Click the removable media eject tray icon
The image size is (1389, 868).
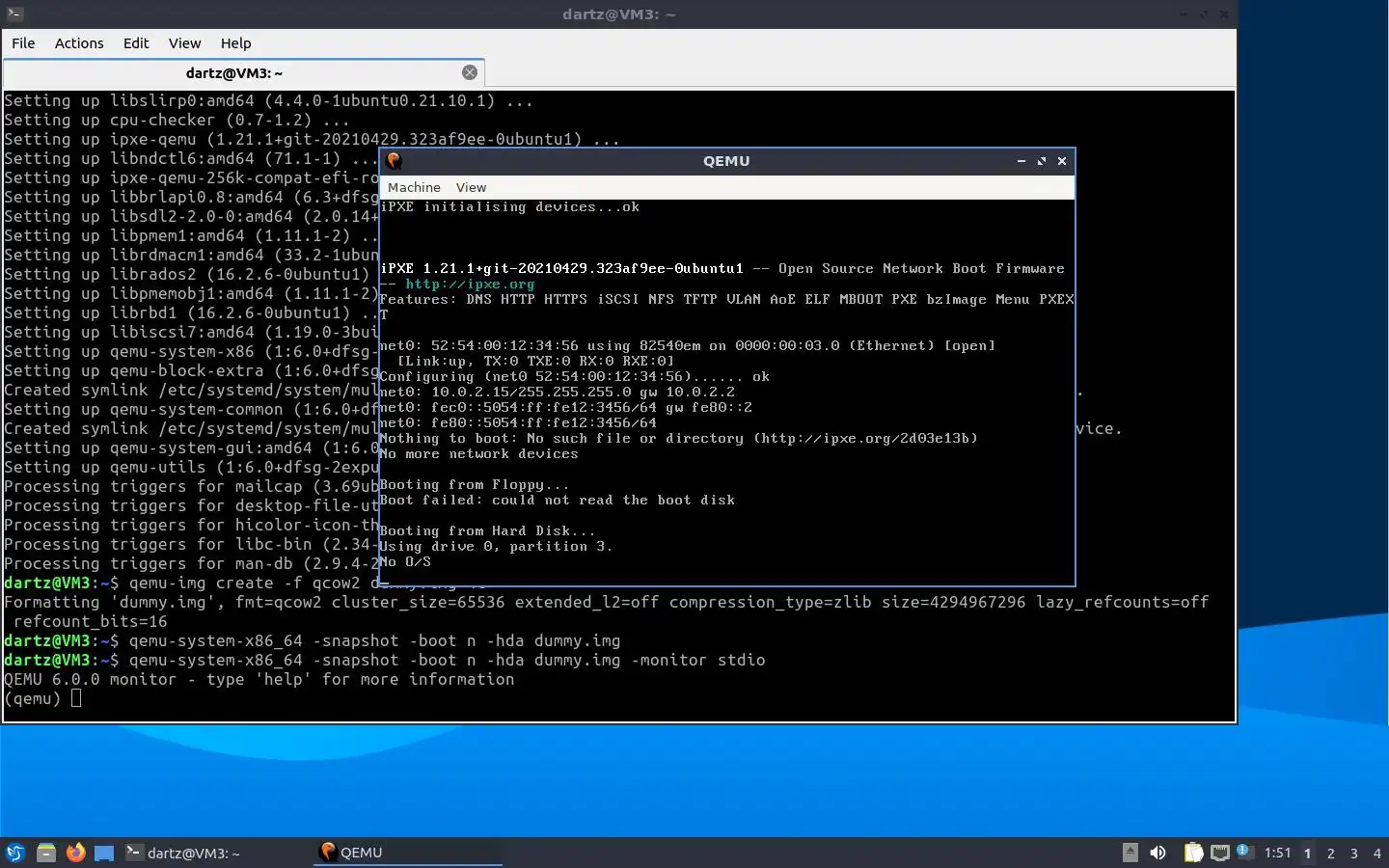pos(1130,853)
